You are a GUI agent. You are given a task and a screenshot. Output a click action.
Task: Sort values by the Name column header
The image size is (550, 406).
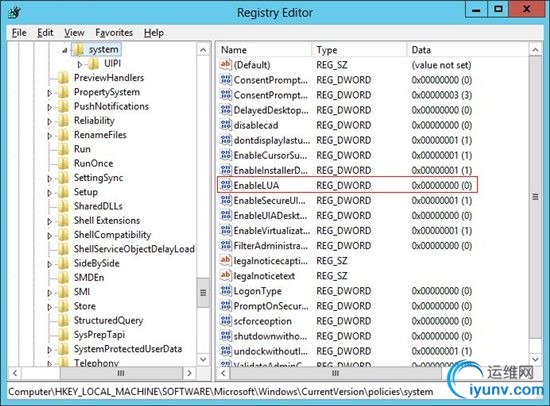(x=264, y=50)
